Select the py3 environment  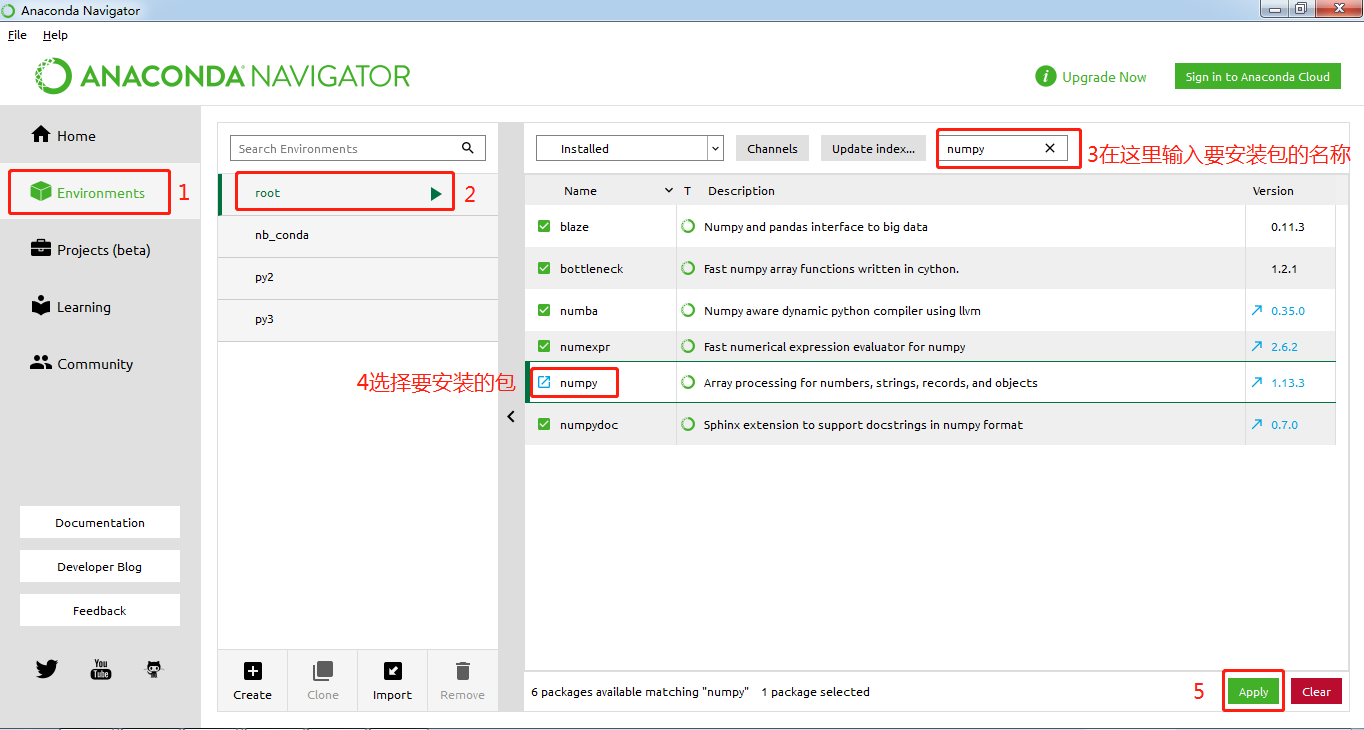pos(358,320)
